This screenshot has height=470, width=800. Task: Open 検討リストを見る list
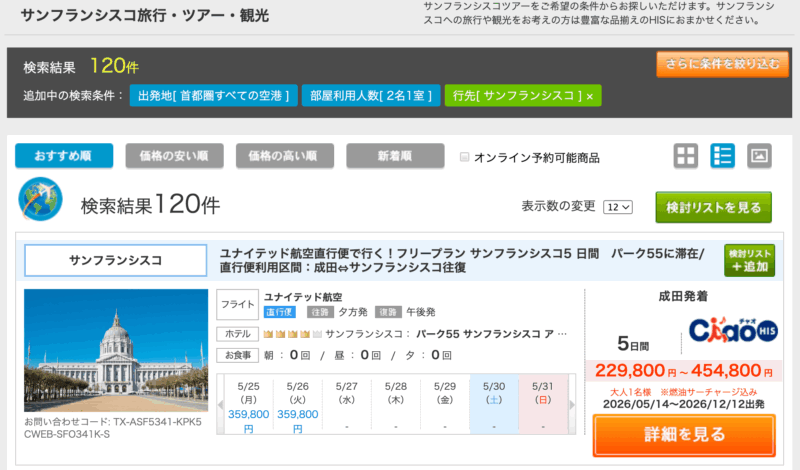(713, 207)
